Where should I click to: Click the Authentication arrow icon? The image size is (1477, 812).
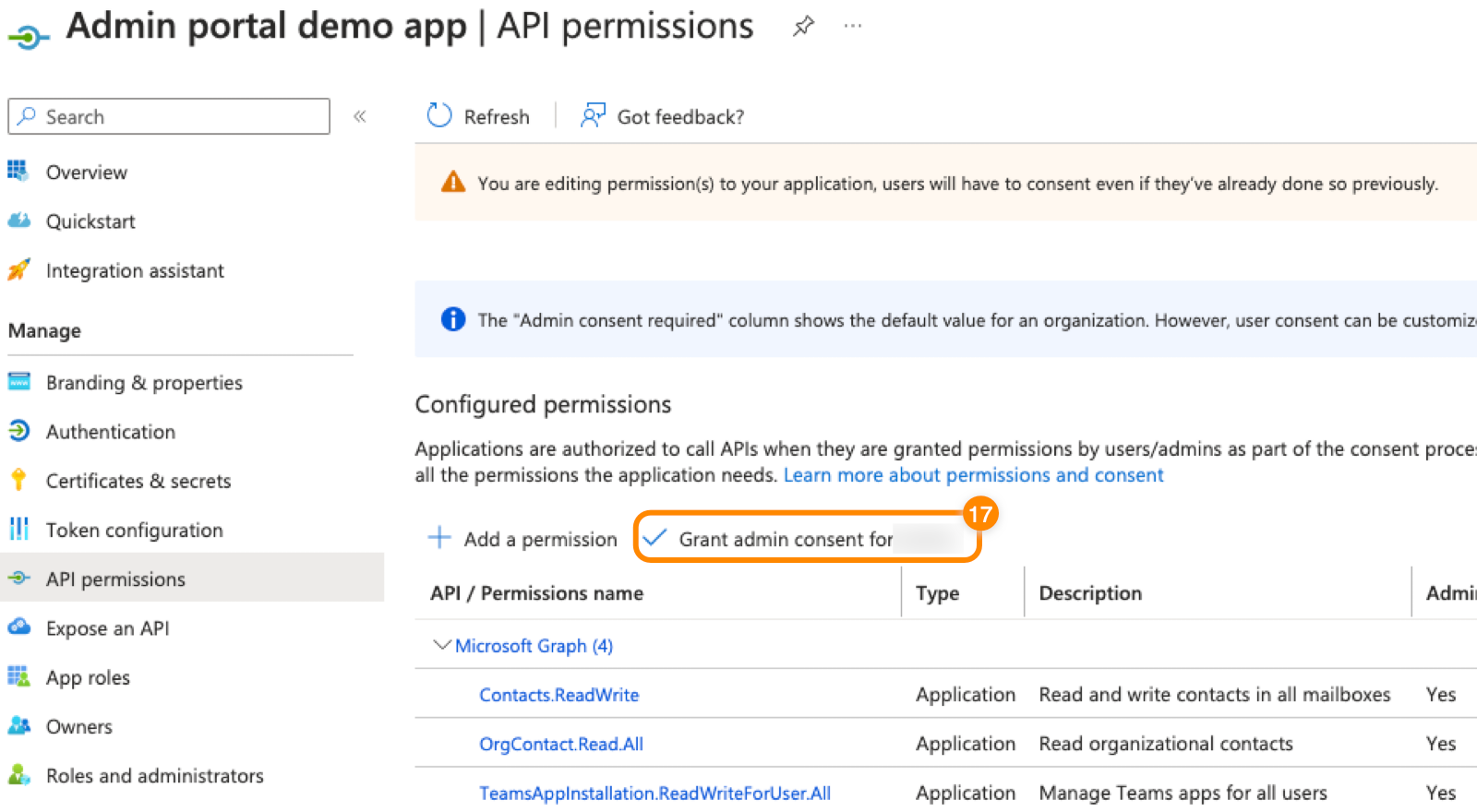coord(18,431)
